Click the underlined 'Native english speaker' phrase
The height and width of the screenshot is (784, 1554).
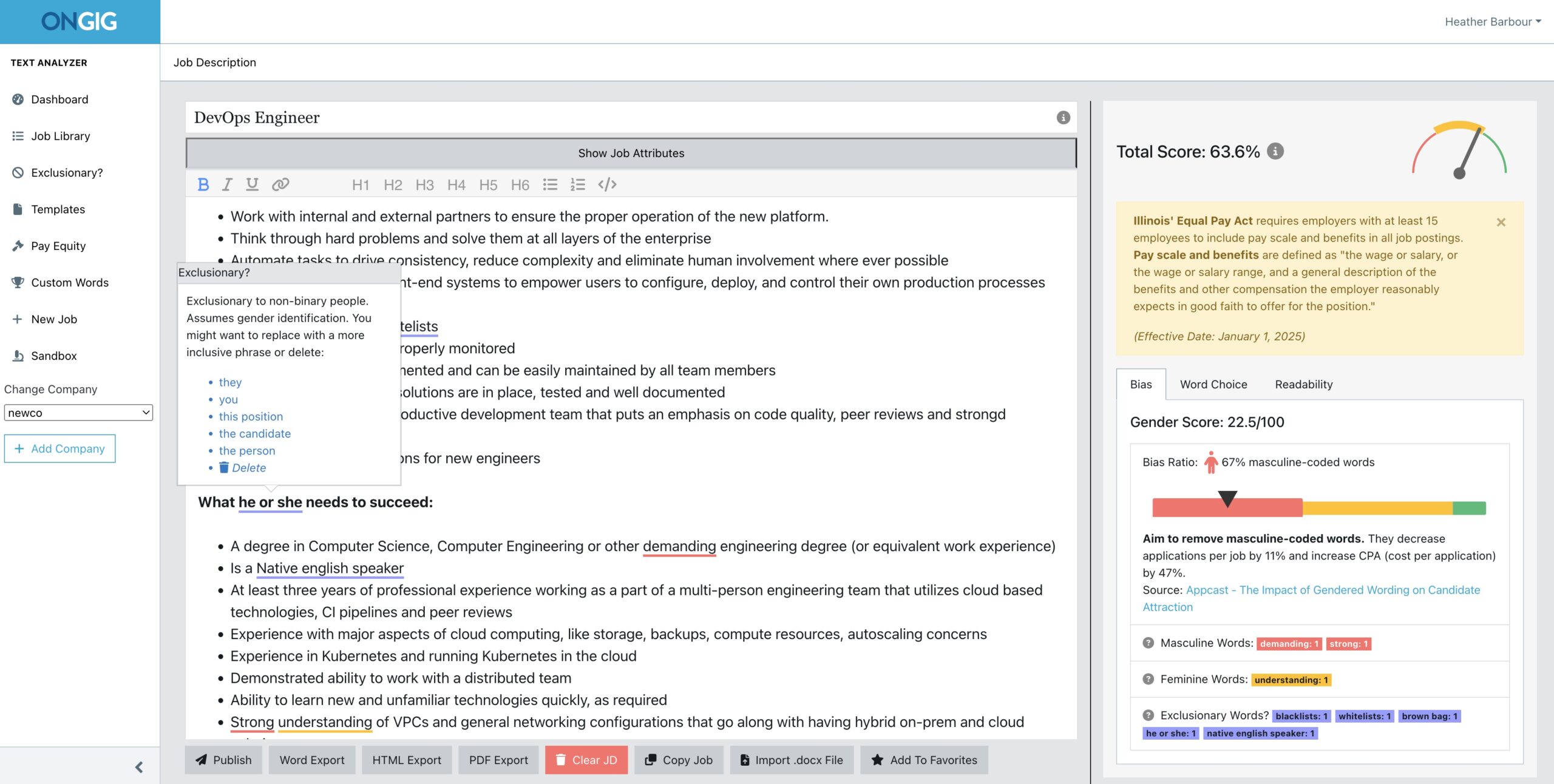330,569
